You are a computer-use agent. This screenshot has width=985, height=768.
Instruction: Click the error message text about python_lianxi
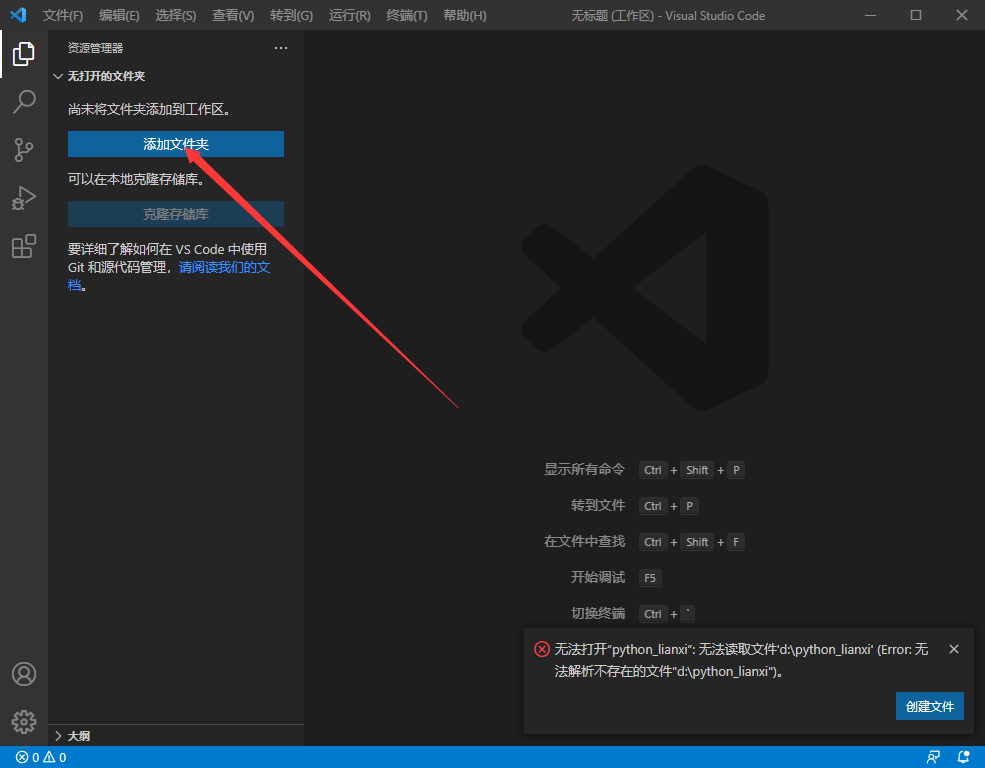741,660
